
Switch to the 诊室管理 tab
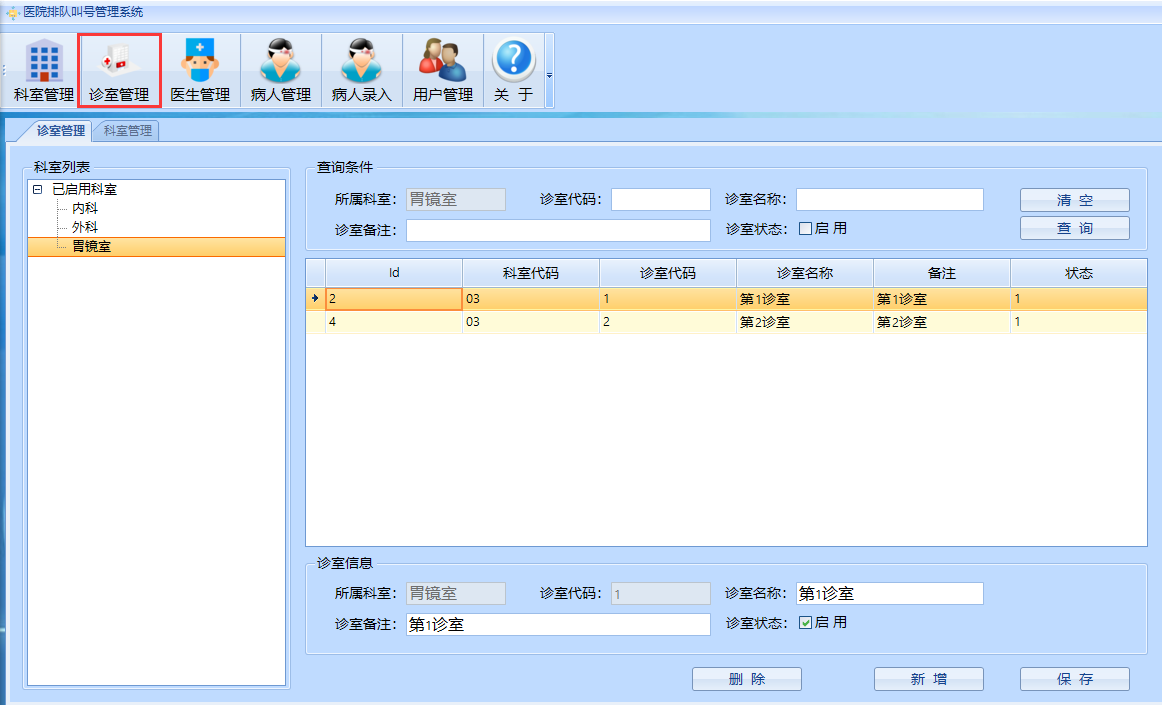[x=61, y=130]
